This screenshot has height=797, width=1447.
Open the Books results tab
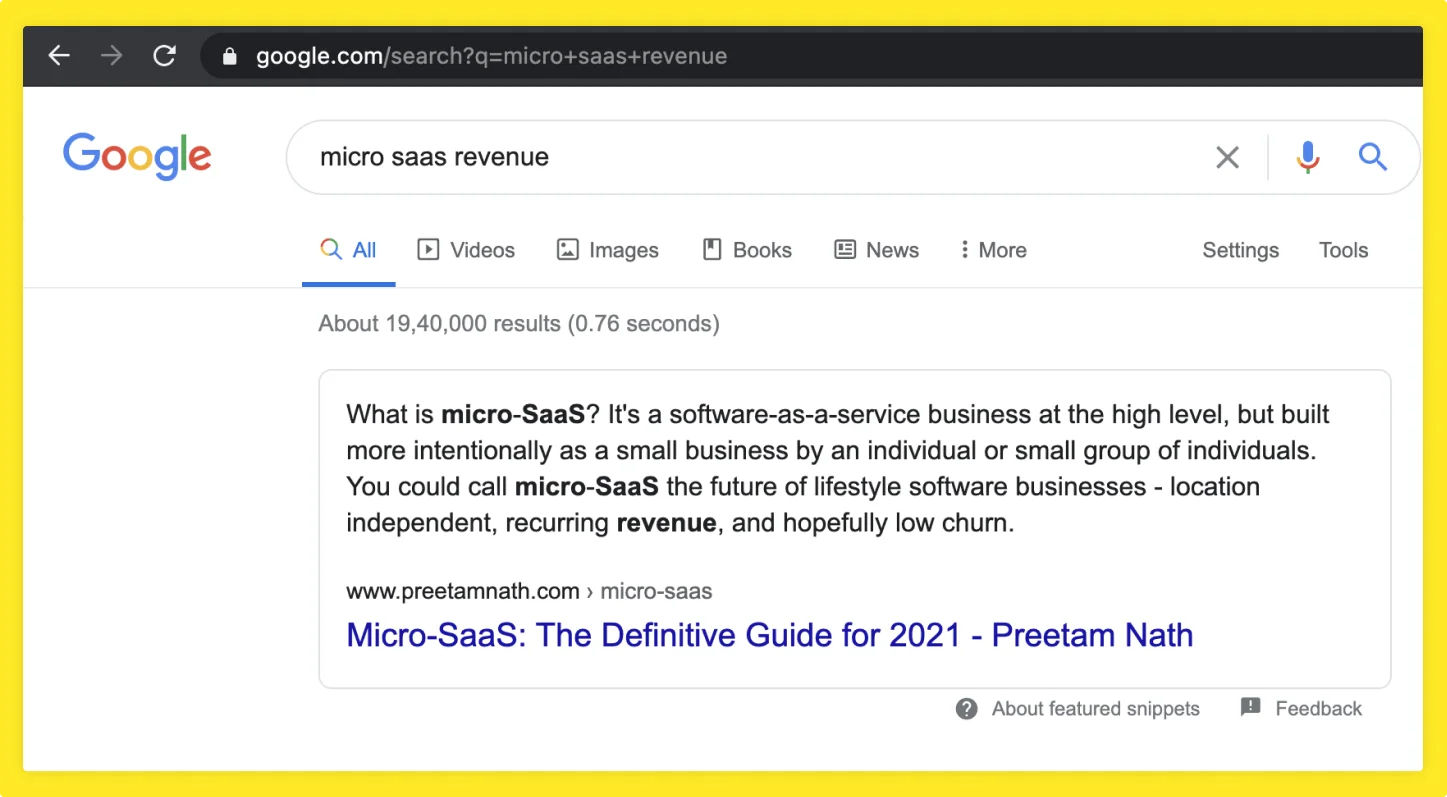pyautogui.click(x=747, y=250)
